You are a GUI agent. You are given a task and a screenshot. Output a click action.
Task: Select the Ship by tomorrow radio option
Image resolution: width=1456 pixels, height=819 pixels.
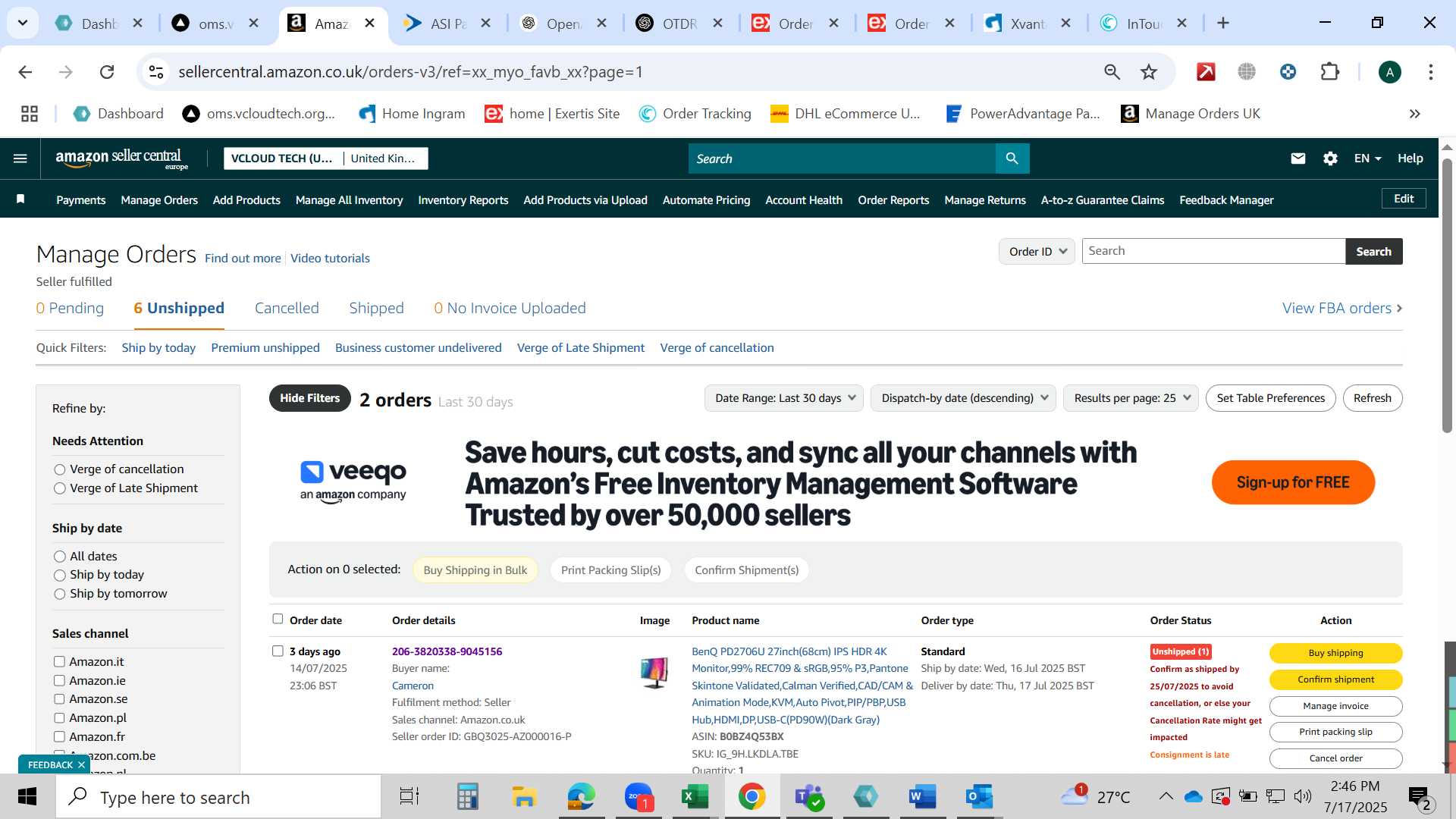[x=60, y=594]
